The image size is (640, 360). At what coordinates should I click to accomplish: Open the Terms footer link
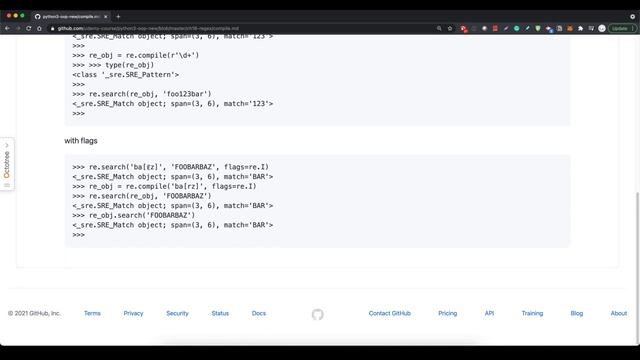92,313
